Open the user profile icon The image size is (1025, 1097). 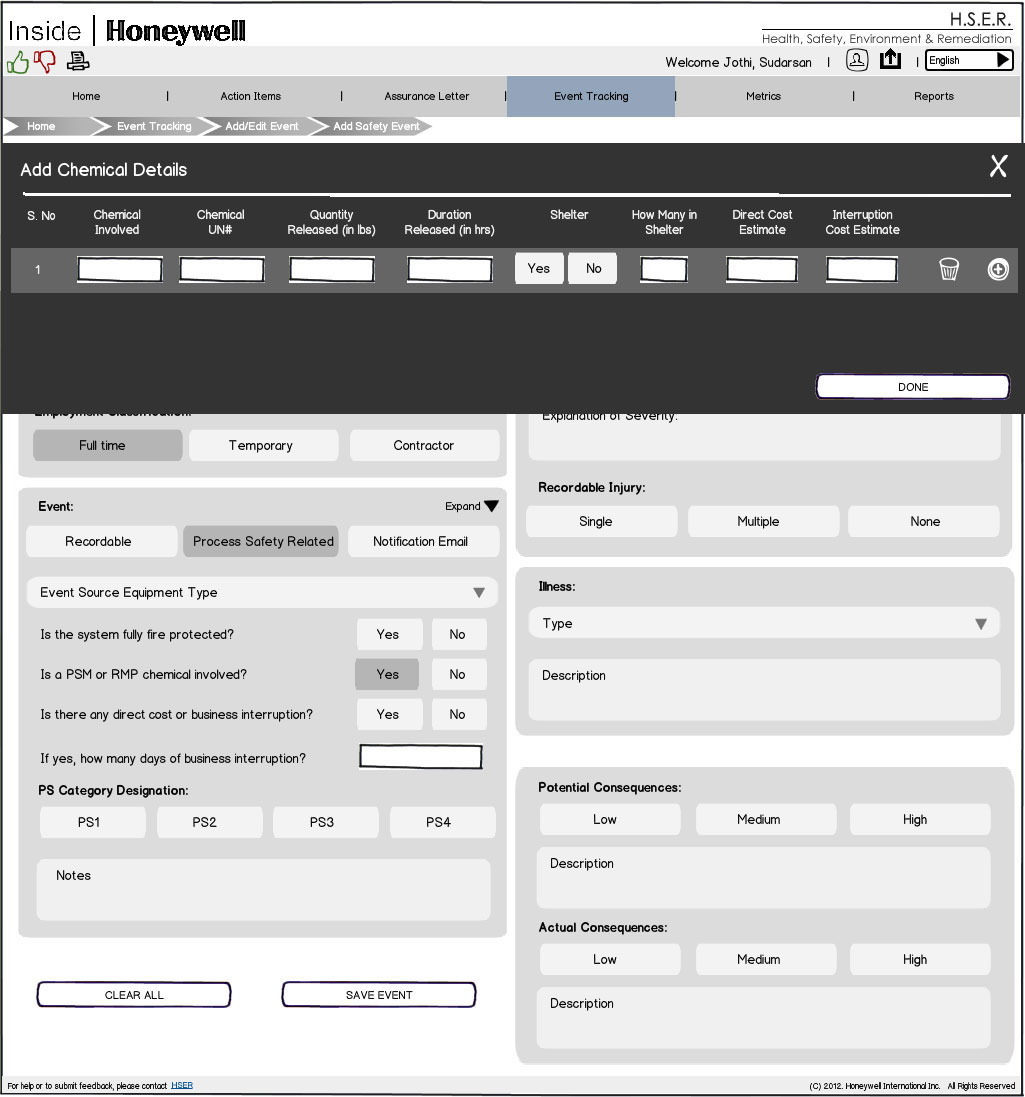pos(857,60)
